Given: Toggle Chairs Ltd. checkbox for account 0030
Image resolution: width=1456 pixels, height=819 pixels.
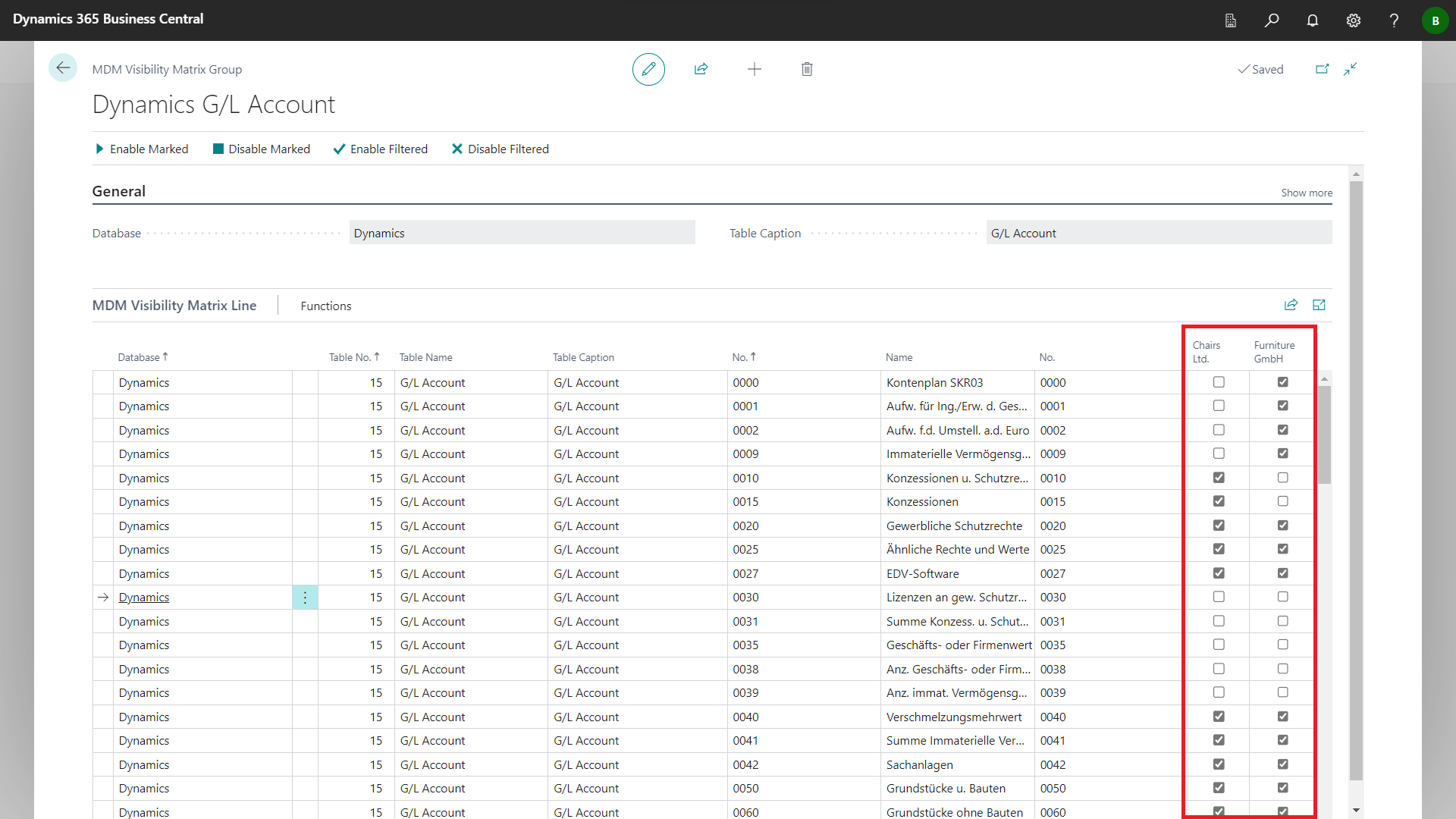Looking at the screenshot, I should point(1219,597).
